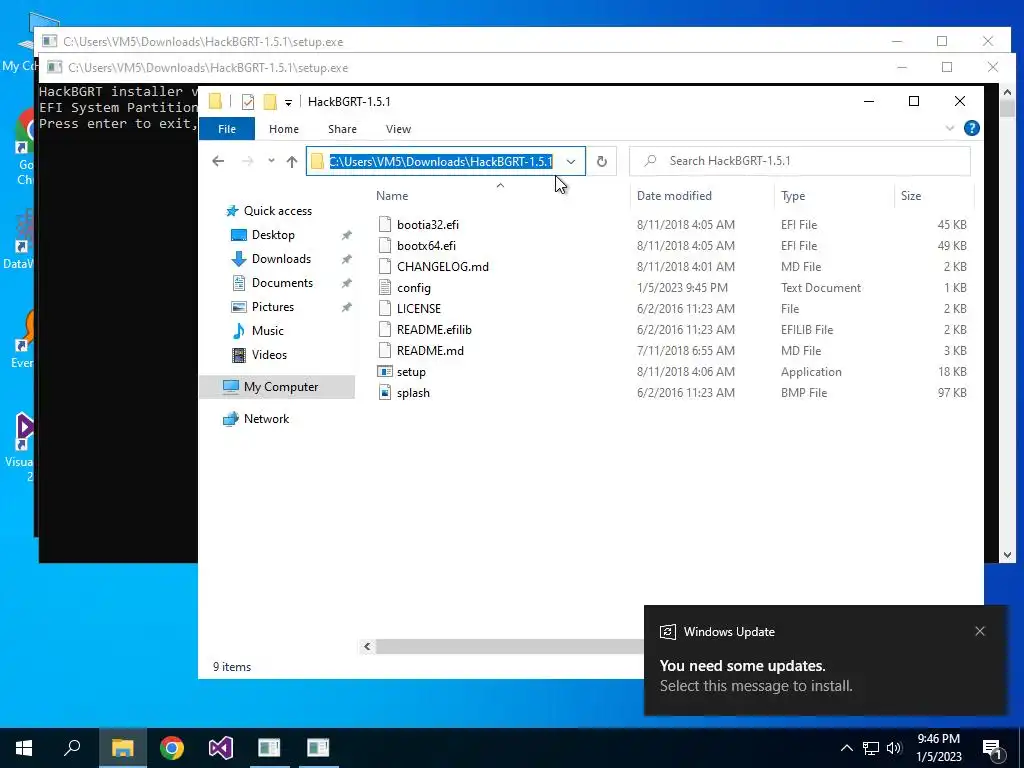1024x768 pixels.
Task: Click the Search HackBGRT-1.5.1 box
Action: [799, 161]
